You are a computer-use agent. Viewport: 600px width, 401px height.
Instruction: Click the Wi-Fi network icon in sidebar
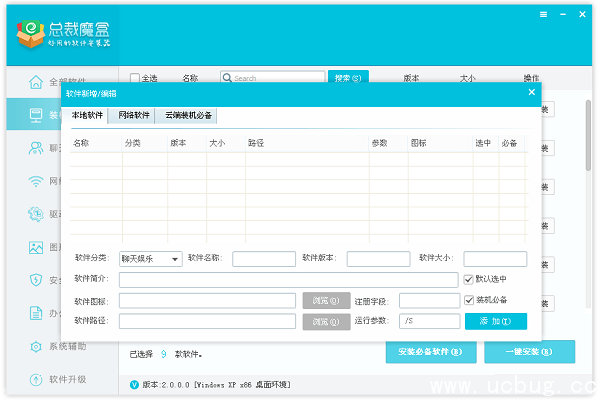(x=37, y=181)
